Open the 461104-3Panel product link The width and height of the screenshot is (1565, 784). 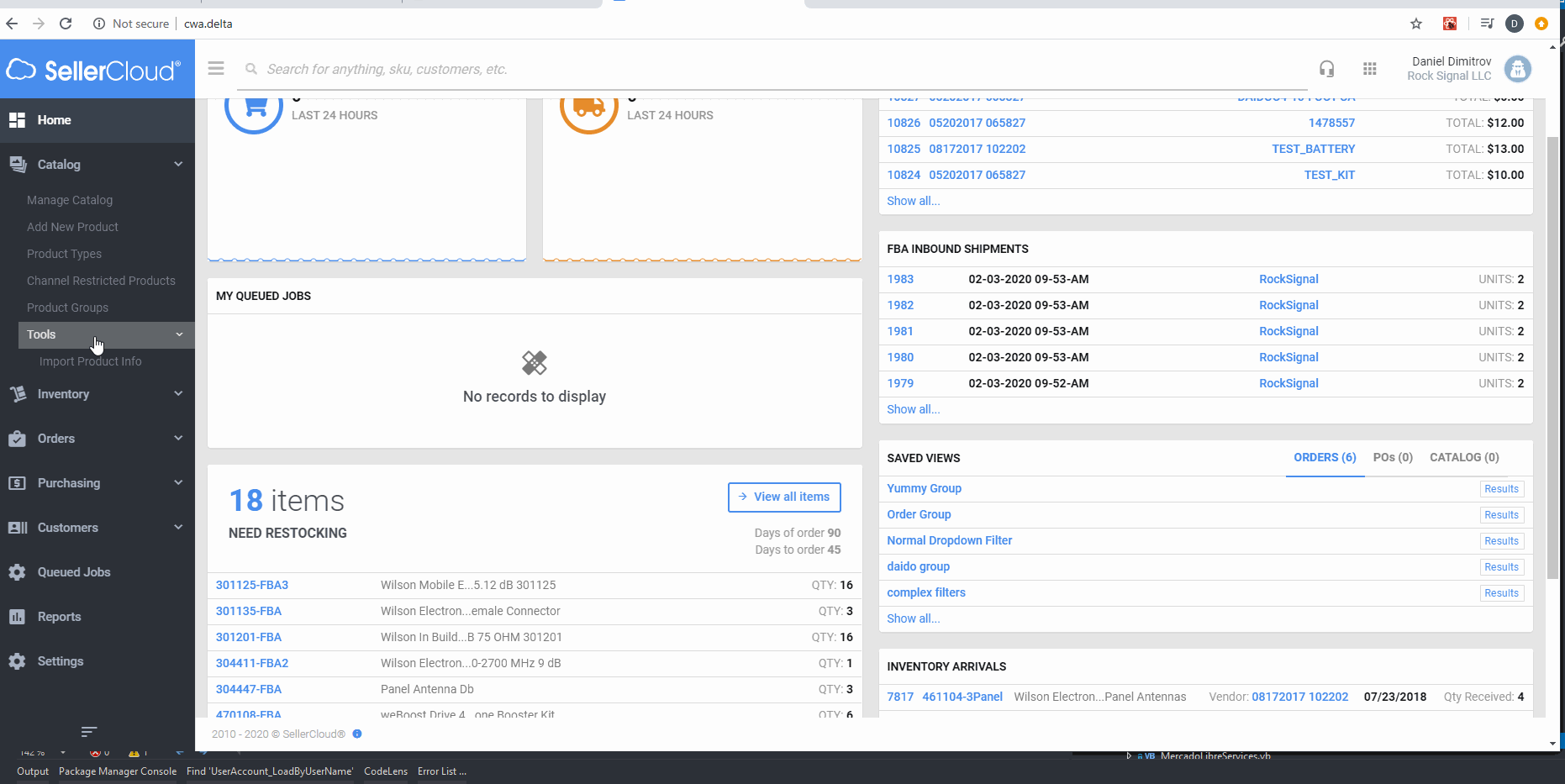tap(962, 697)
